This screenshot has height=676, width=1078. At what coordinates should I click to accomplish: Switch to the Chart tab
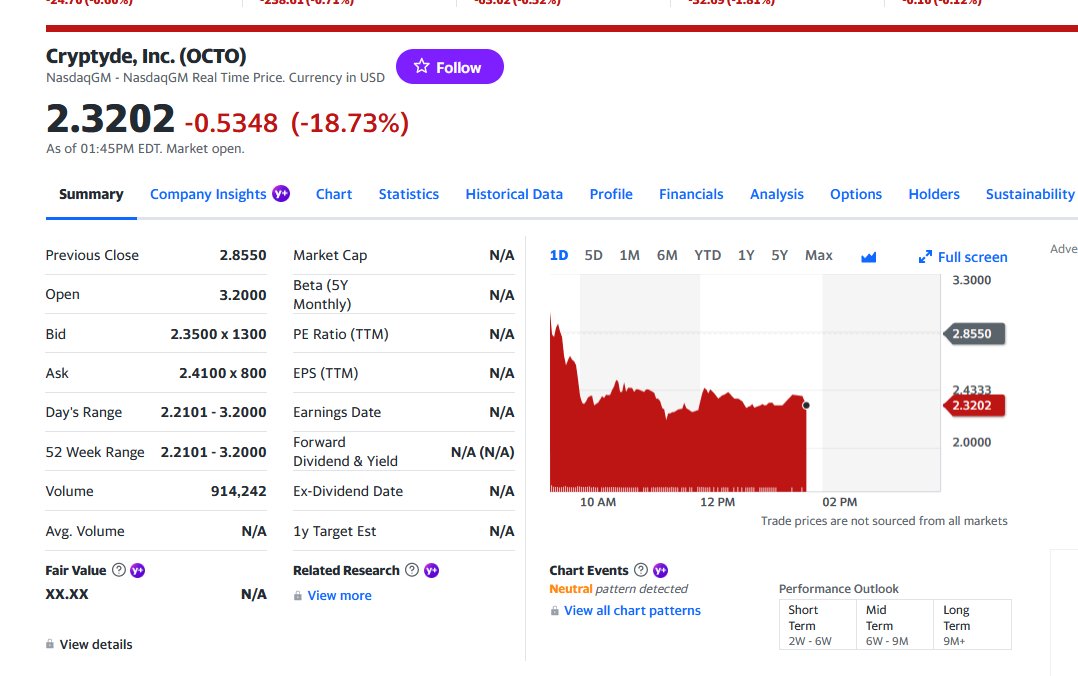[334, 195]
